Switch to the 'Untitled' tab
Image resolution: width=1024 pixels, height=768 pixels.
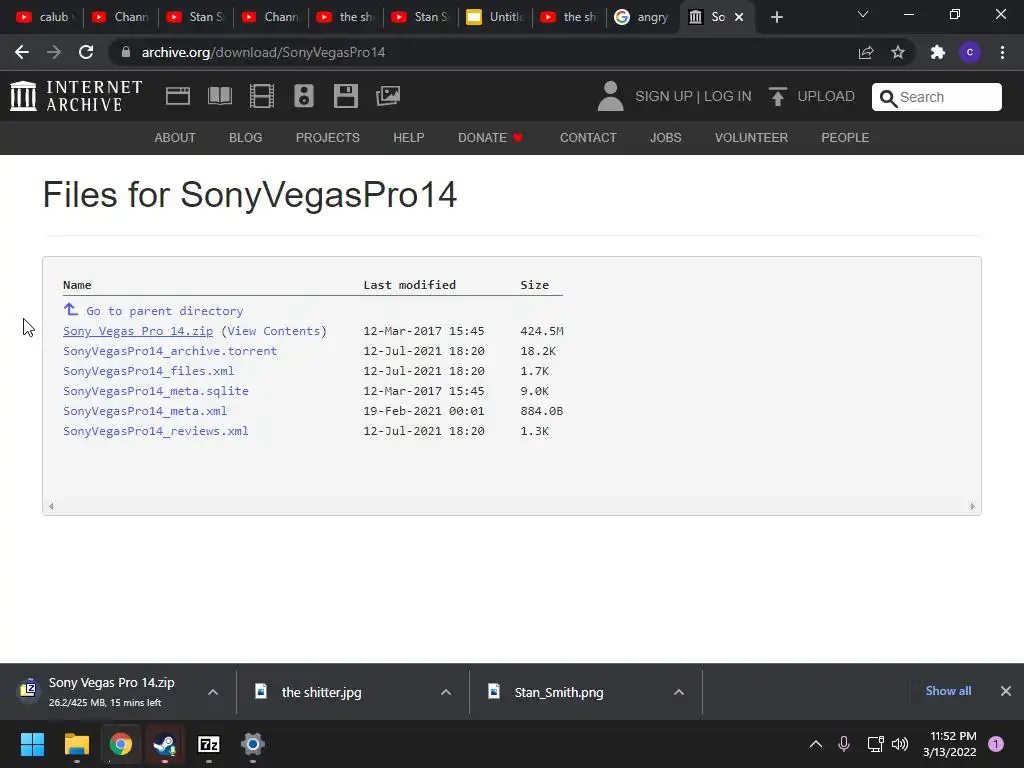(x=496, y=17)
